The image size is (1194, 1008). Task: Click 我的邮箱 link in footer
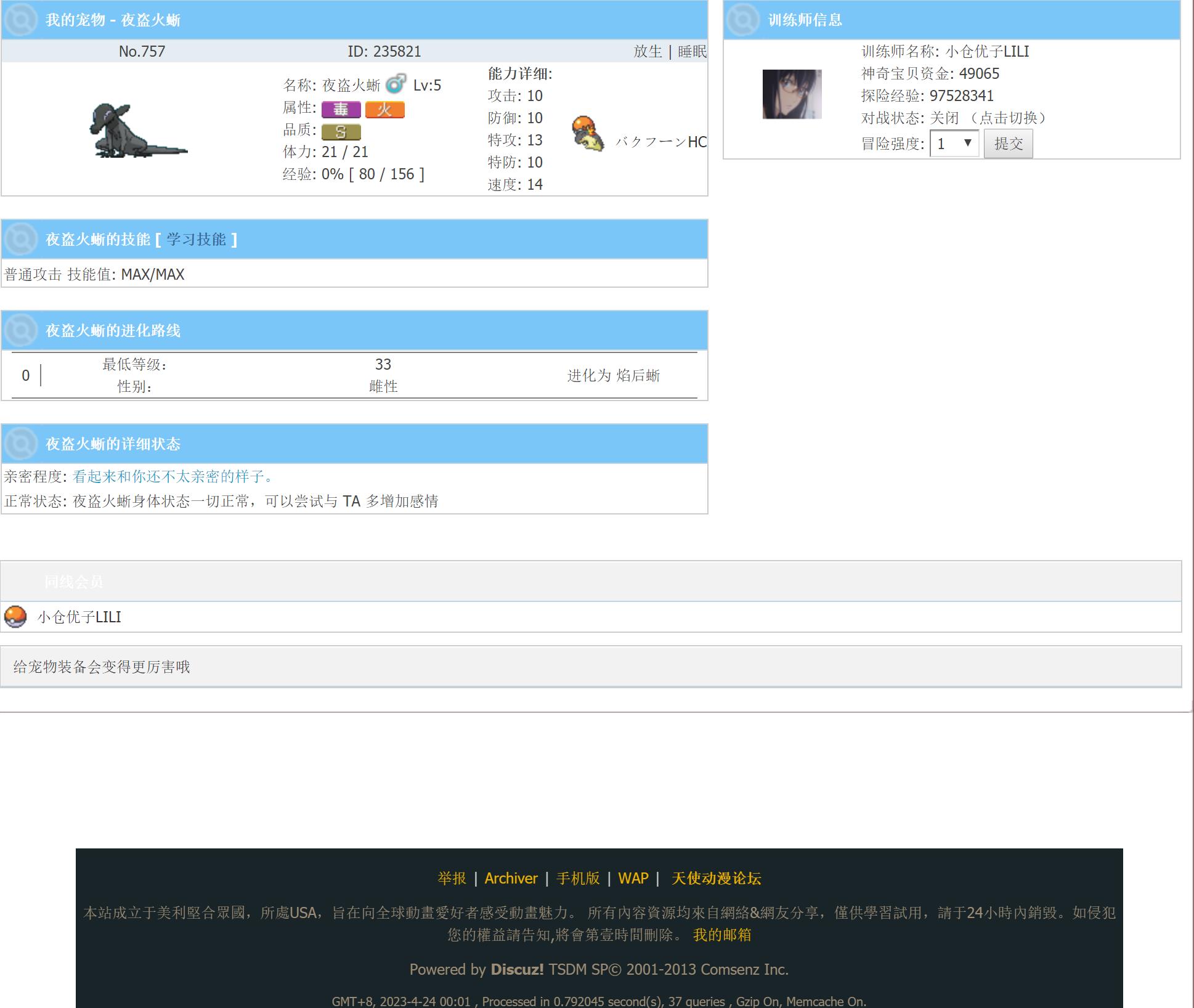coord(721,935)
